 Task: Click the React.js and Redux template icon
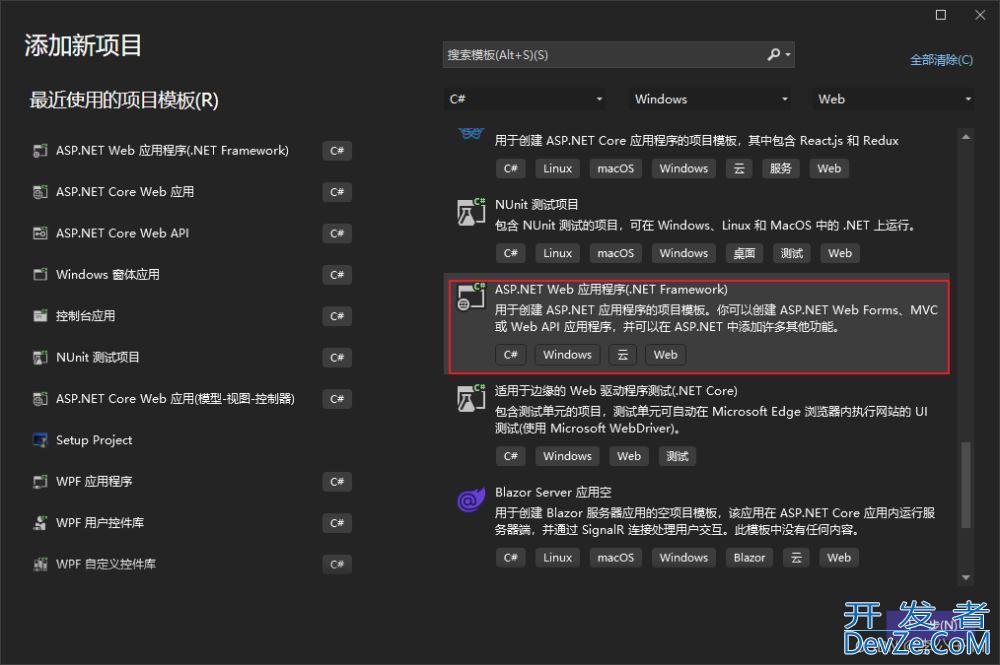coord(471,134)
